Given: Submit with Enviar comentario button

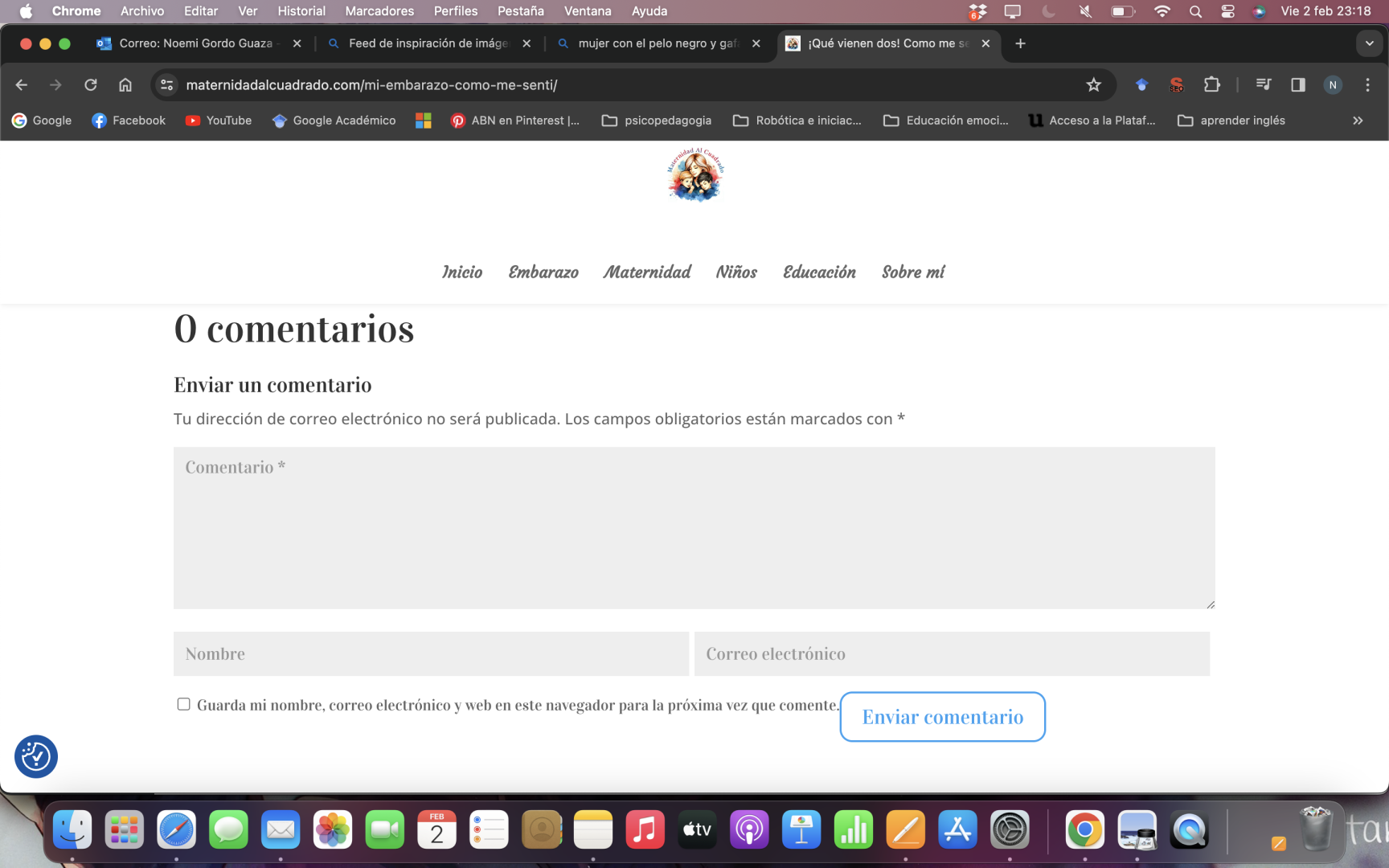Looking at the screenshot, I should click(x=943, y=717).
